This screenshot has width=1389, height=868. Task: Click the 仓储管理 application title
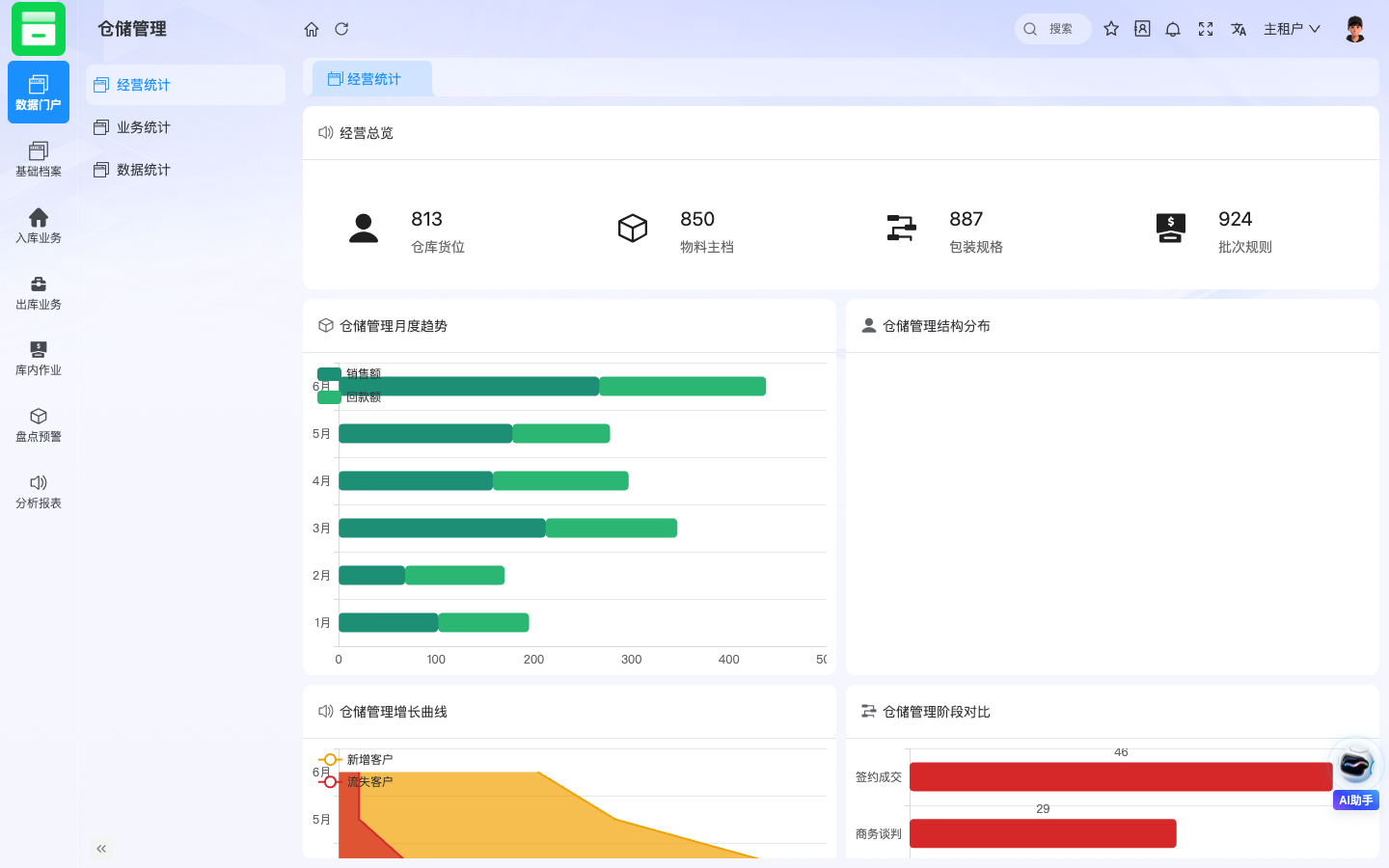(132, 29)
